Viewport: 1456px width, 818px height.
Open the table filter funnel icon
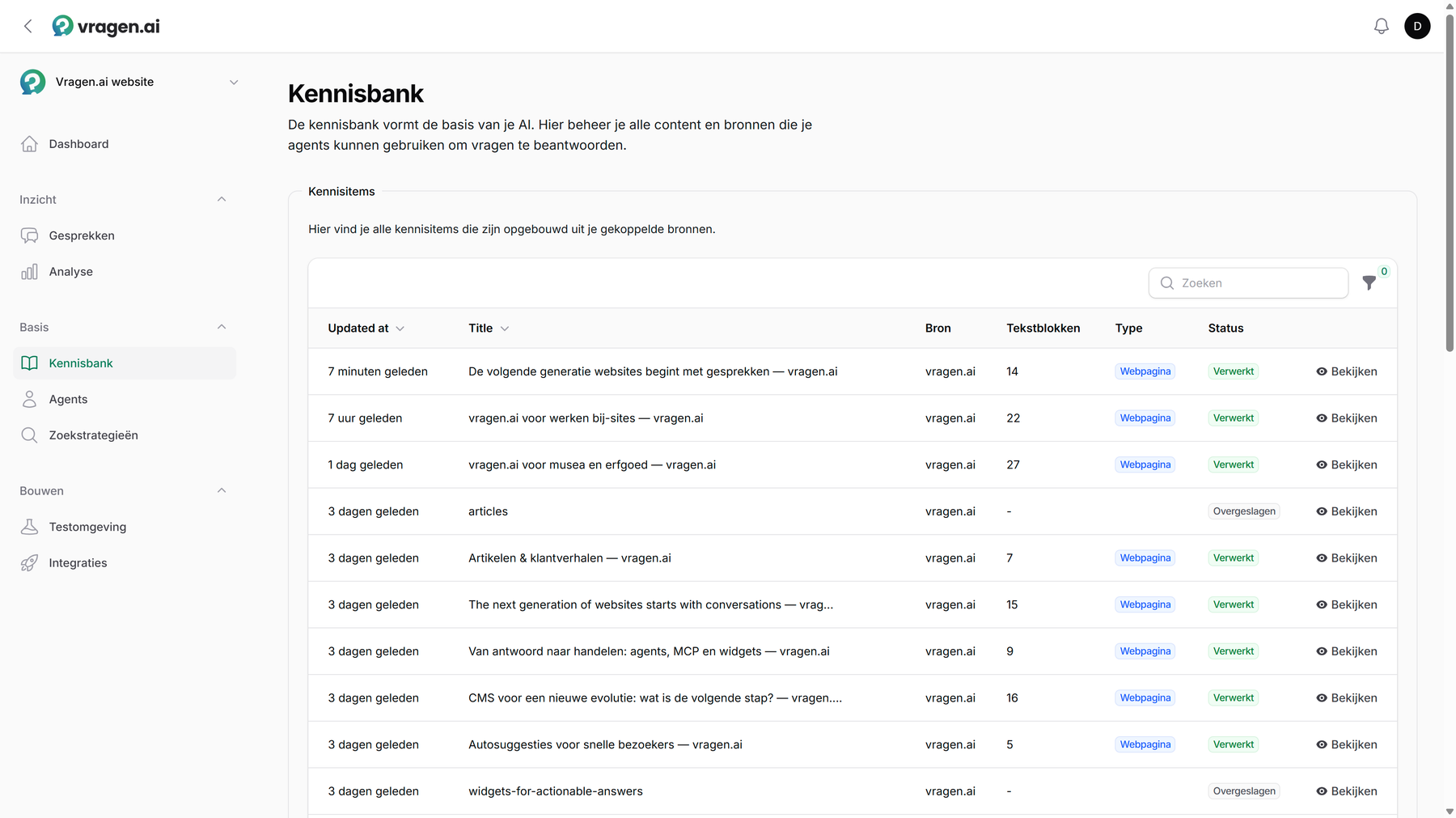[1369, 283]
